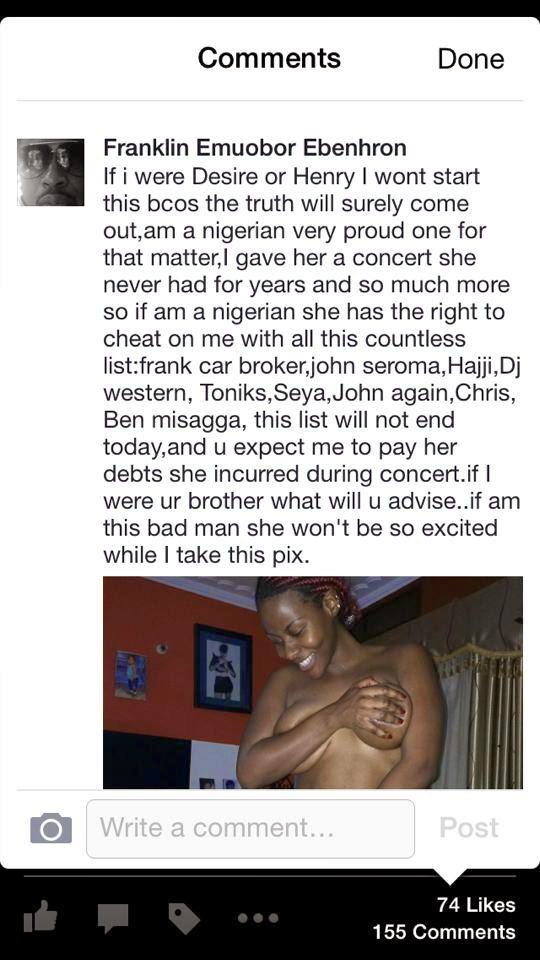View the list behind '74 Likes'
540x960 pixels.
[476, 904]
